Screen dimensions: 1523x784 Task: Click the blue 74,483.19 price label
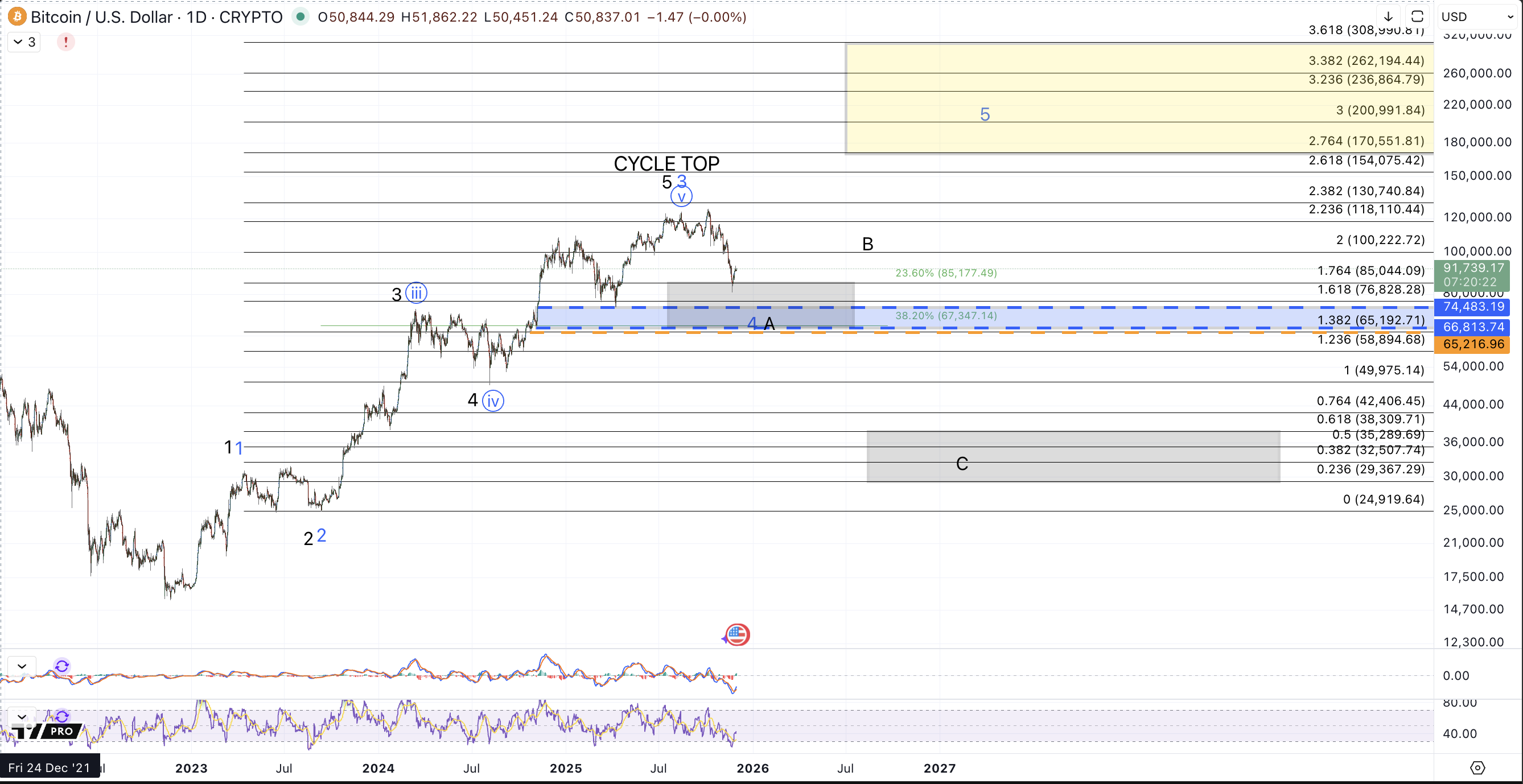click(x=1473, y=307)
